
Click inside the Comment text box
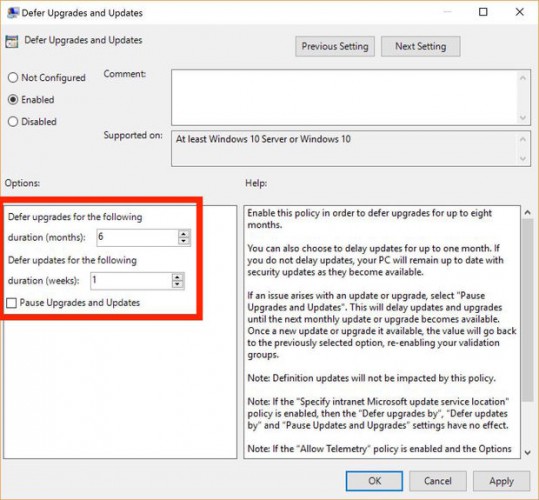pos(344,97)
